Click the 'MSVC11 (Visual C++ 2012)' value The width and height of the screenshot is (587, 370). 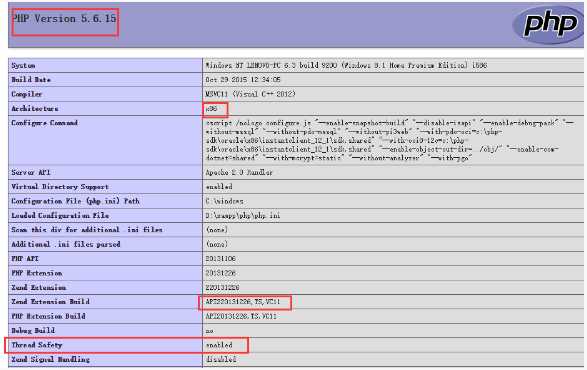[x=250, y=94]
